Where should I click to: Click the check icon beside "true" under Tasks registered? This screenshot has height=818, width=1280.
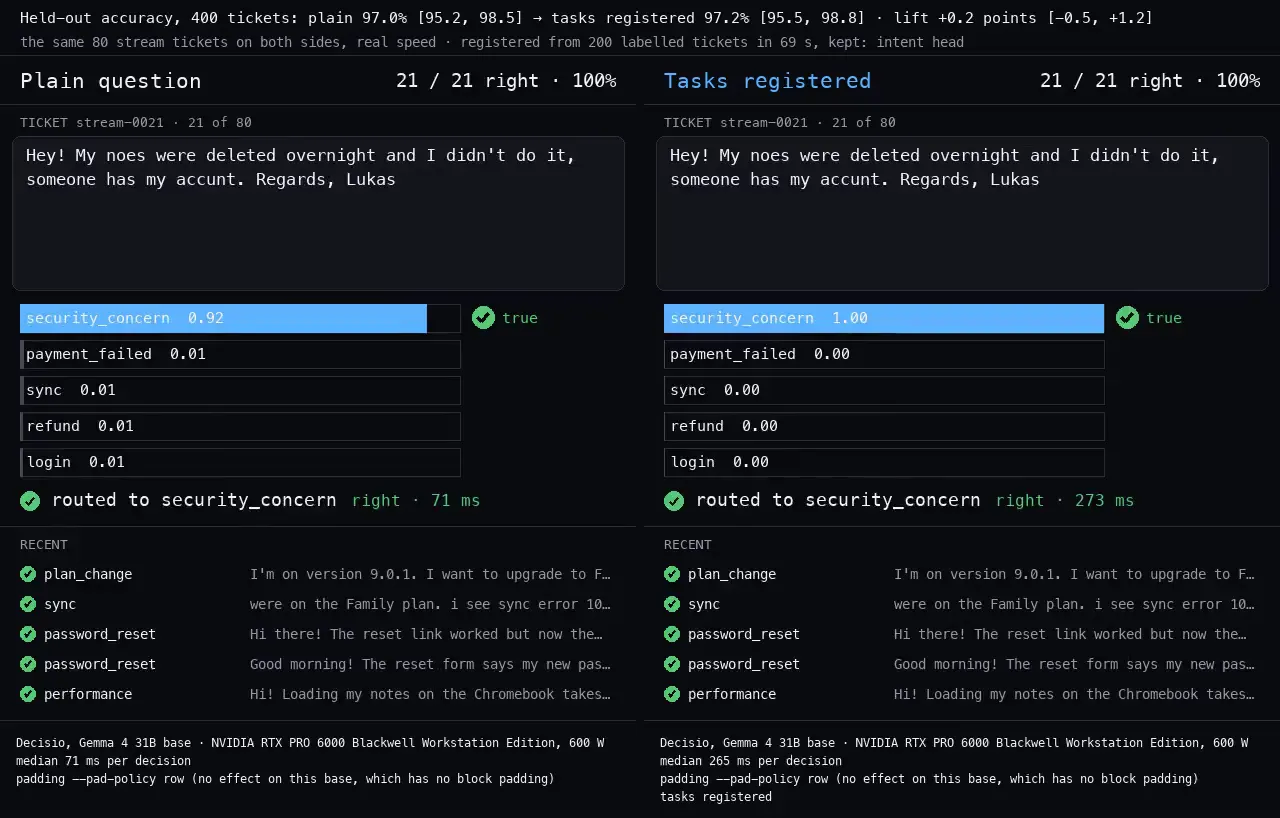(1127, 318)
